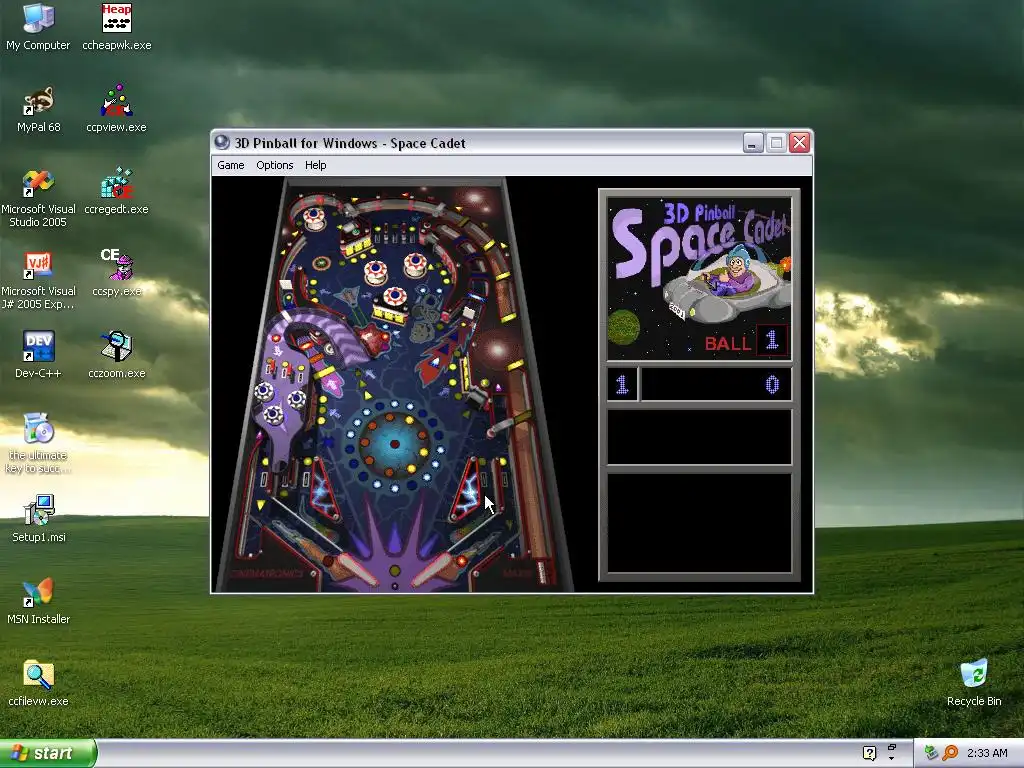Click the orange magnifier tray icon
This screenshot has height=768, width=1024.
[x=950, y=753]
